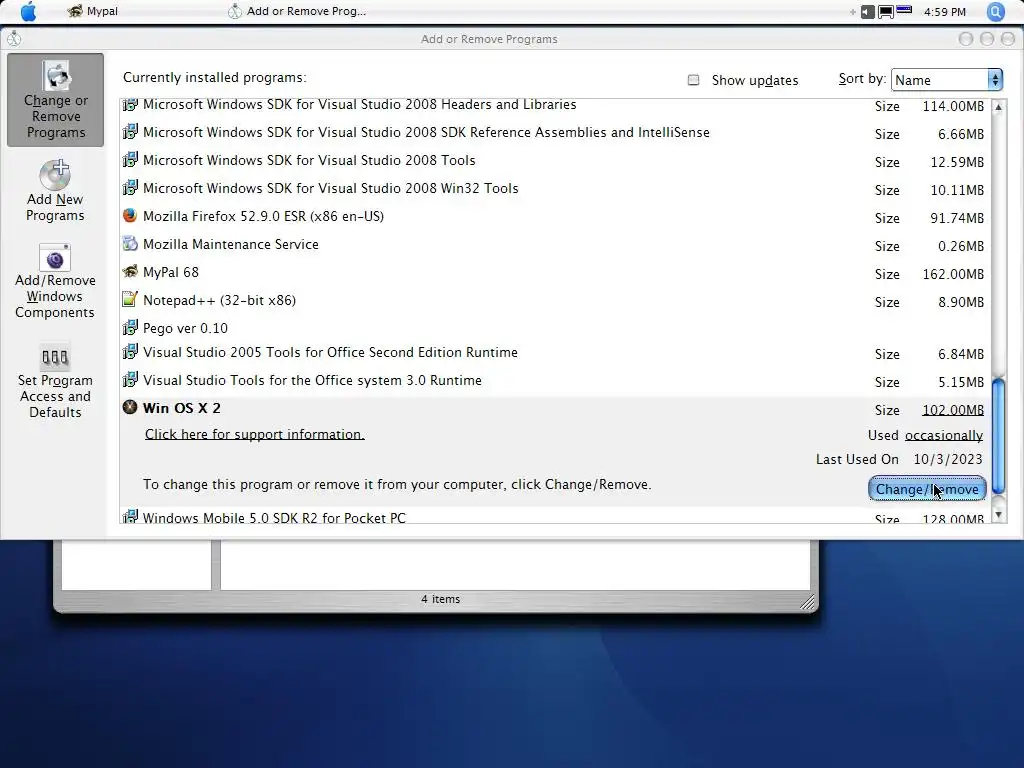Viewport: 1024px width, 768px height.
Task: Click the Spotlight search icon
Action: tap(995, 11)
